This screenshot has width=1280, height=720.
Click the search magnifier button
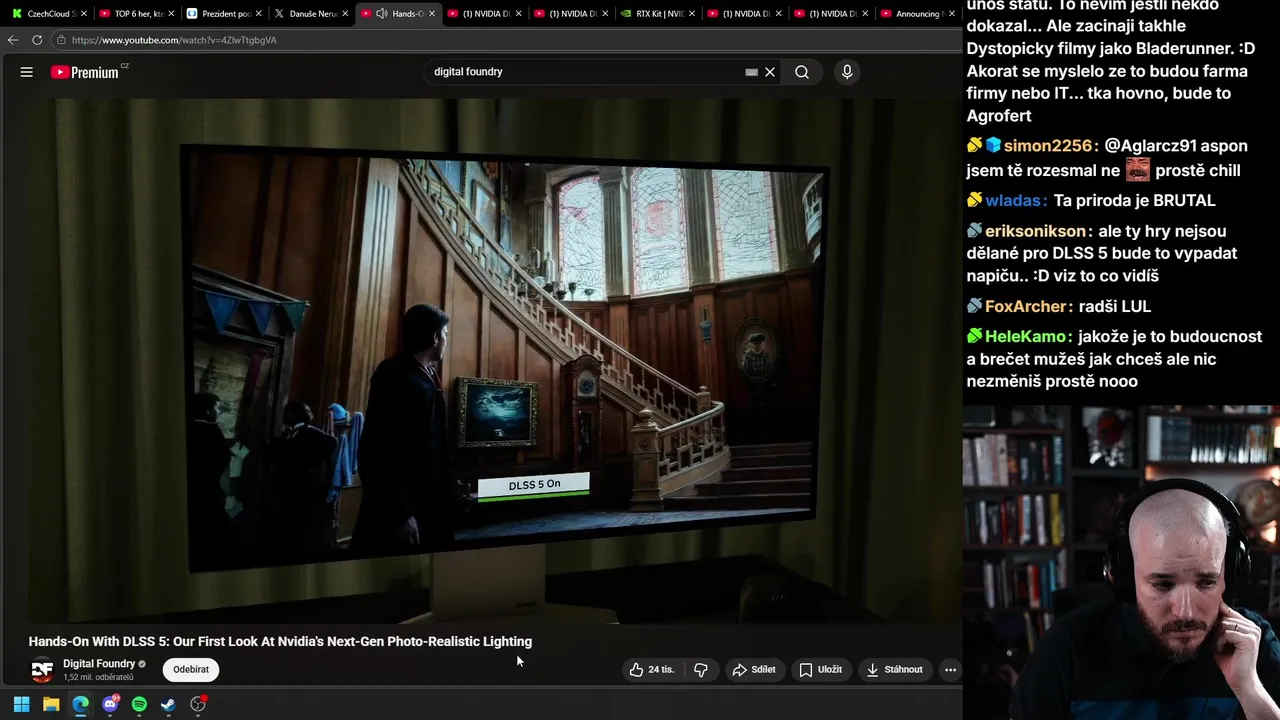click(802, 72)
